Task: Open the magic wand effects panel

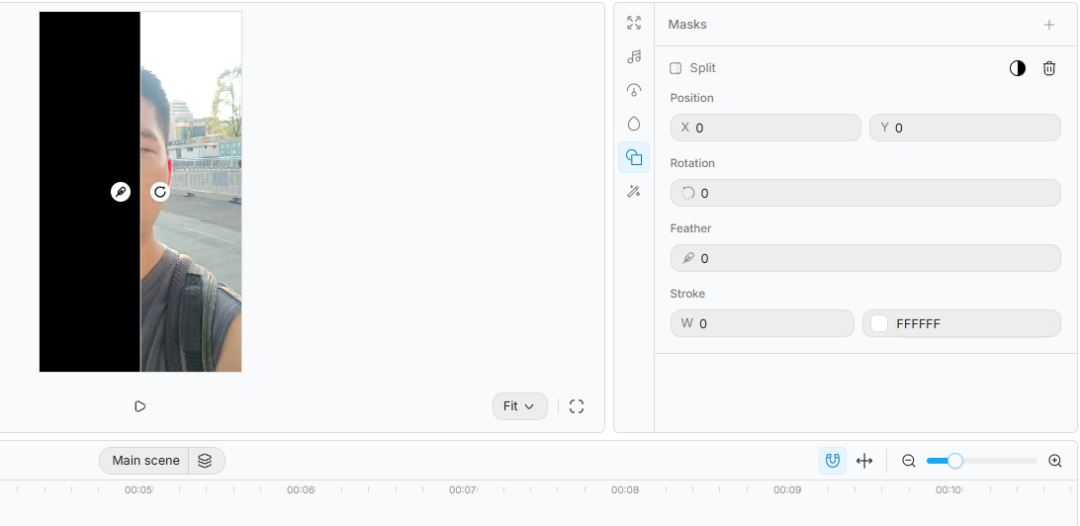Action: 634,191
